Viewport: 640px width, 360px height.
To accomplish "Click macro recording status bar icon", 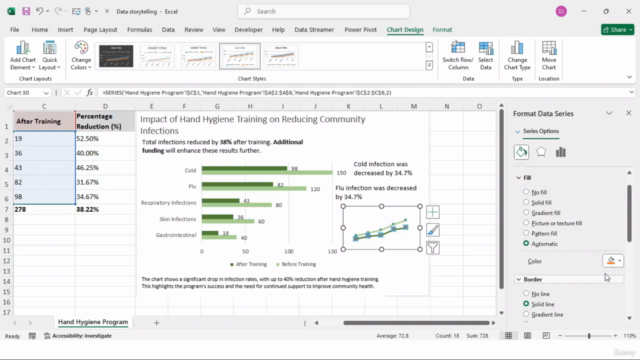I will pyautogui.click(x=32, y=336).
